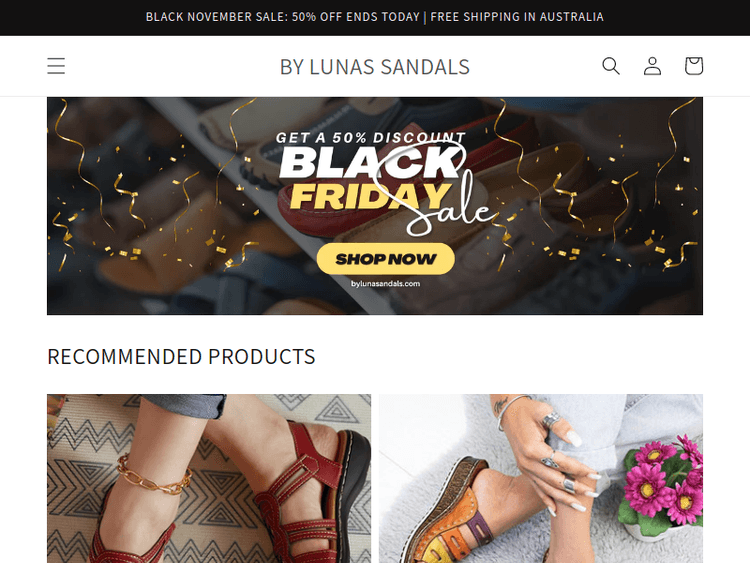Screen dimensions: 750x563
Task: Click the GET A 50% DISCOUNT banner headline
Action: (371, 138)
